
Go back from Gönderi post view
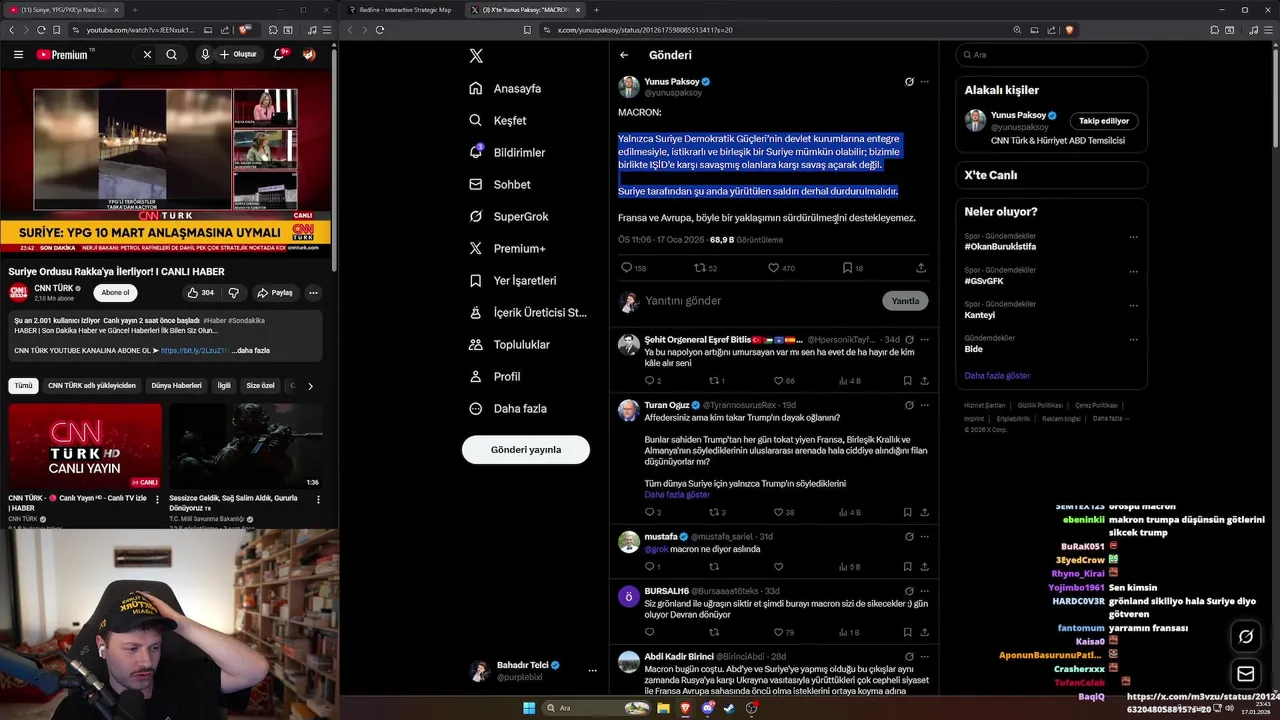[624, 55]
